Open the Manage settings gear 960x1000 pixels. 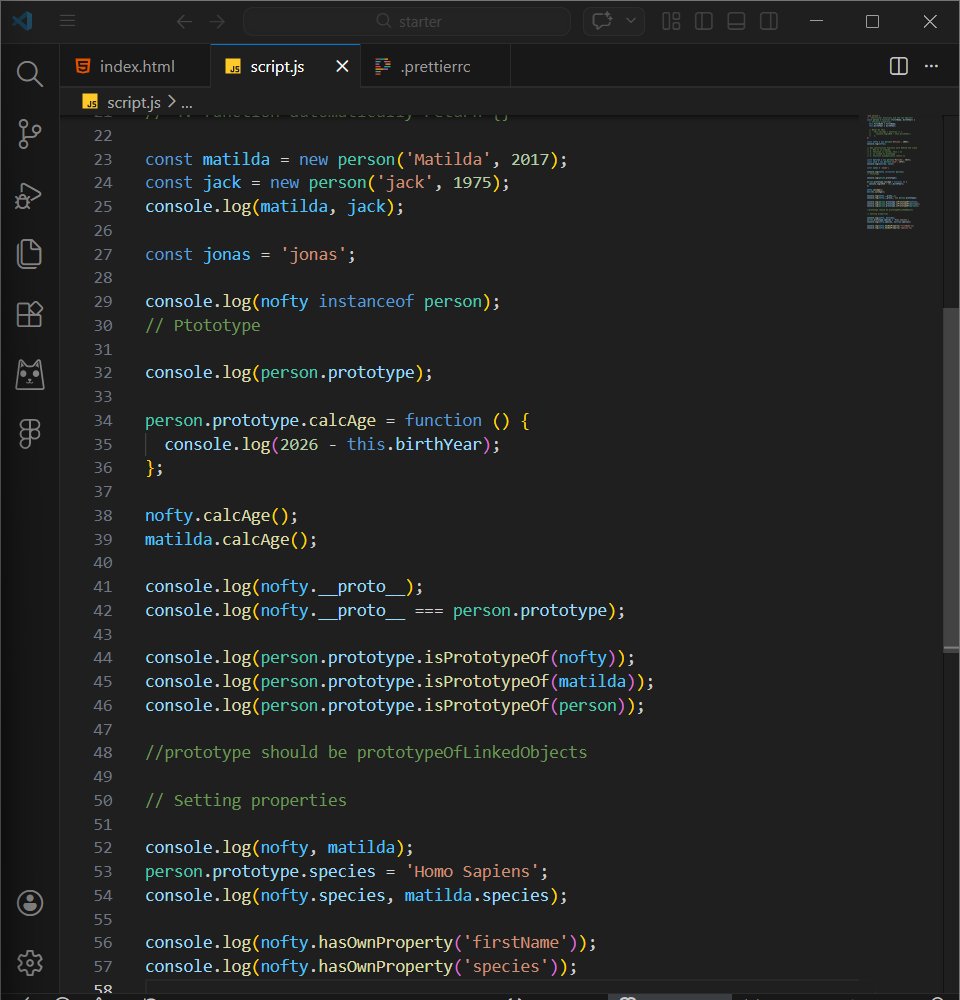30,963
